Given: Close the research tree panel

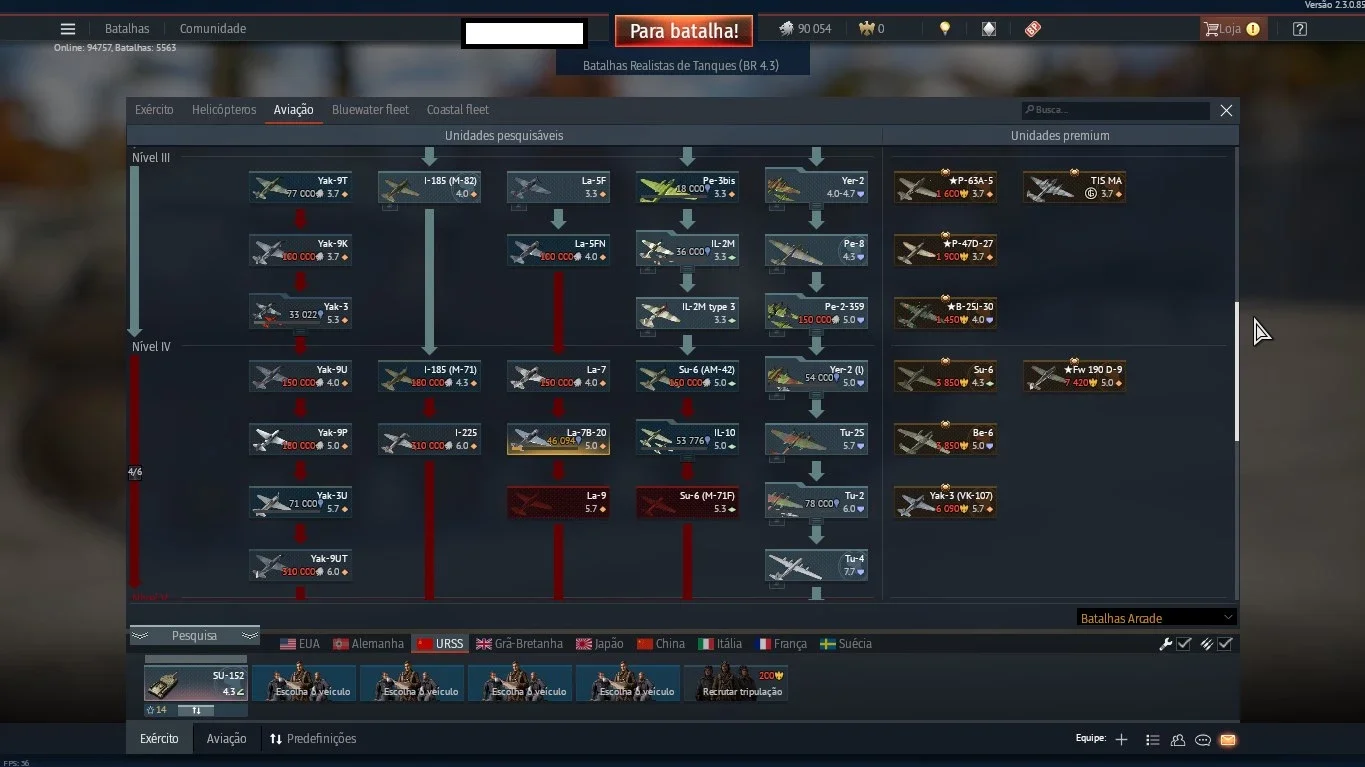Looking at the screenshot, I should tap(1226, 111).
